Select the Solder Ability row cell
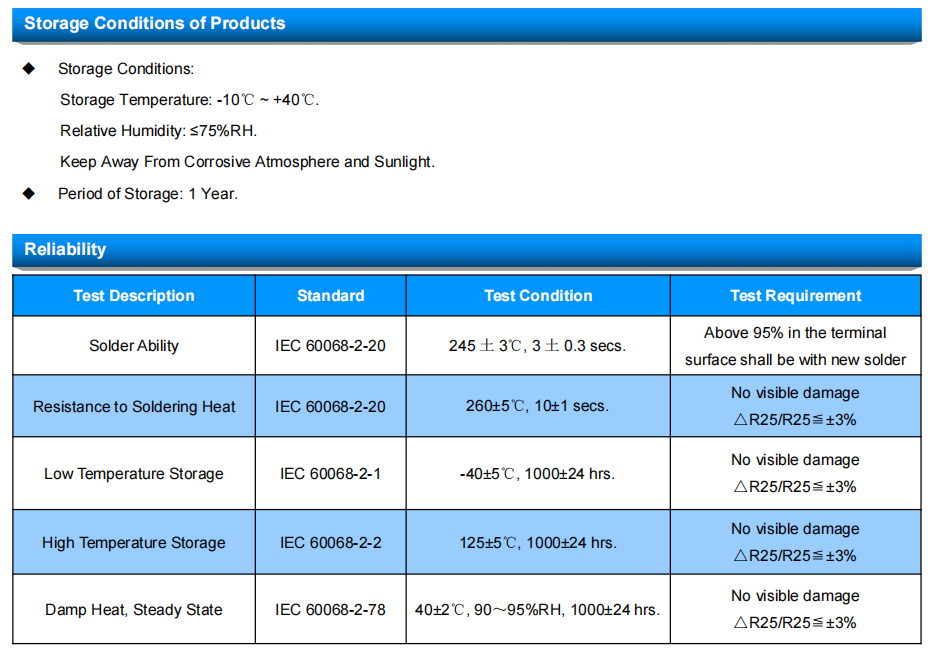This screenshot has height=657, width=936. 134,346
